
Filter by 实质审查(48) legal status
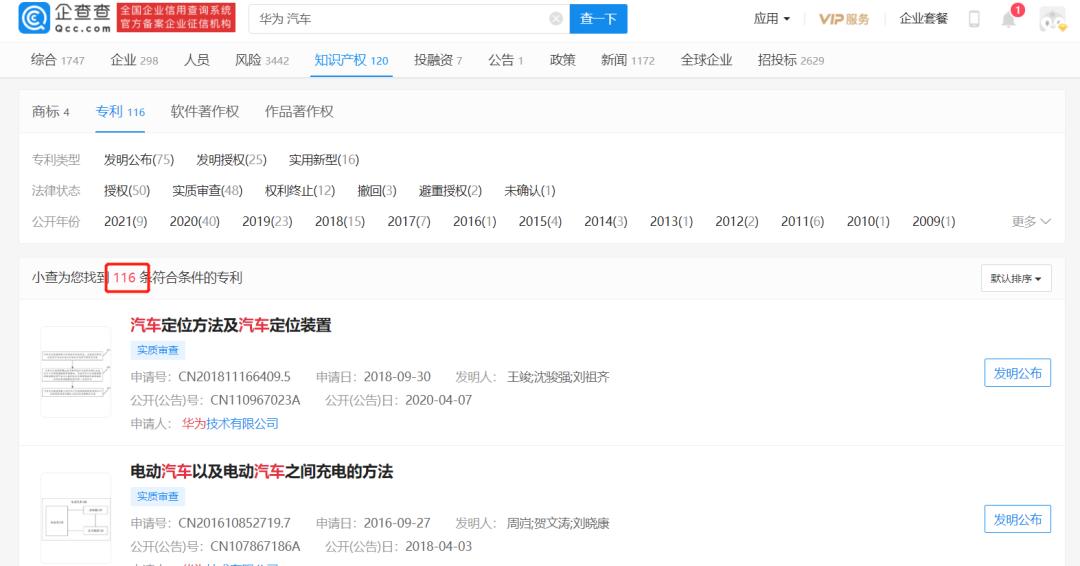(x=207, y=190)
